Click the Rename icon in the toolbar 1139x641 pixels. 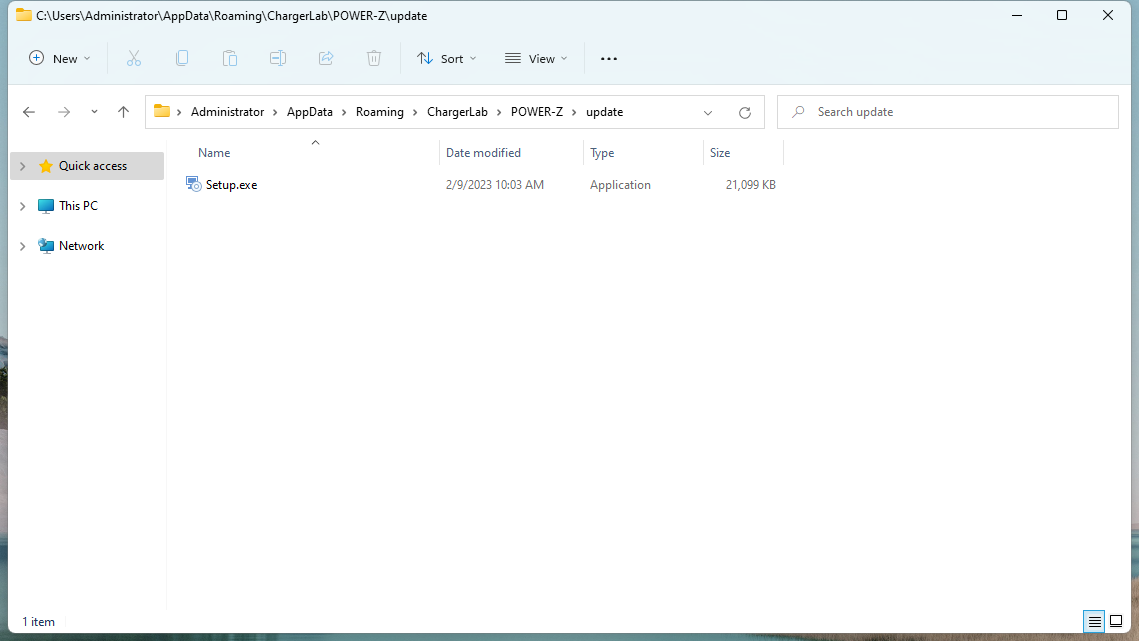tap(278, 58)
